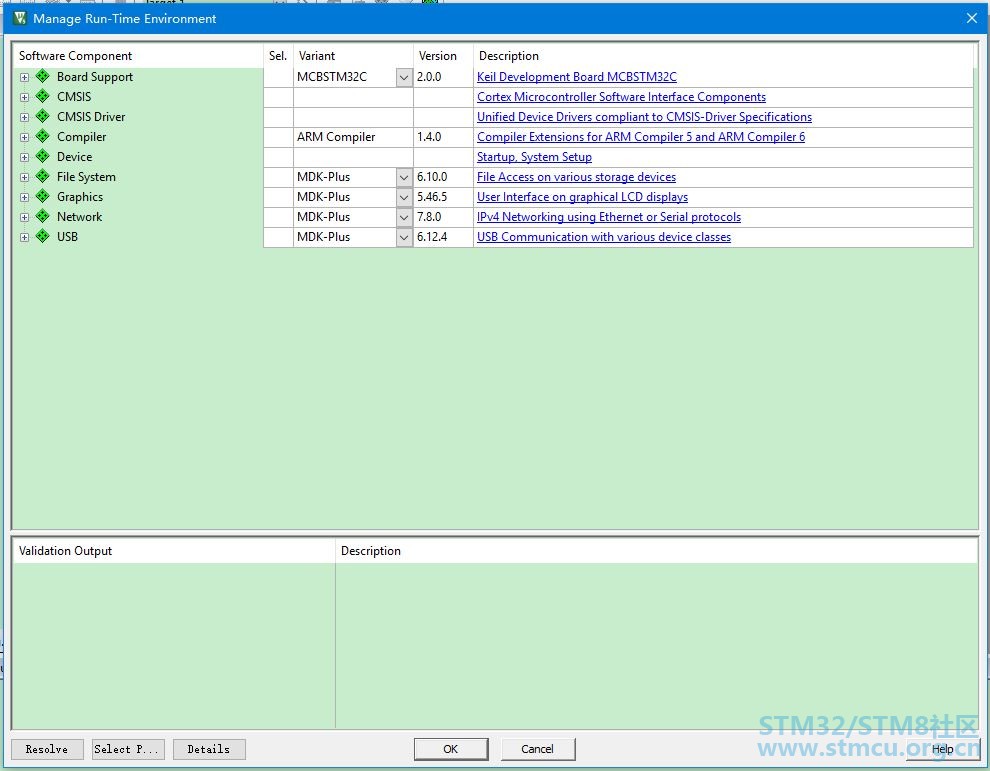Open User Interface on graphical LCD displays link

[582, 196]
